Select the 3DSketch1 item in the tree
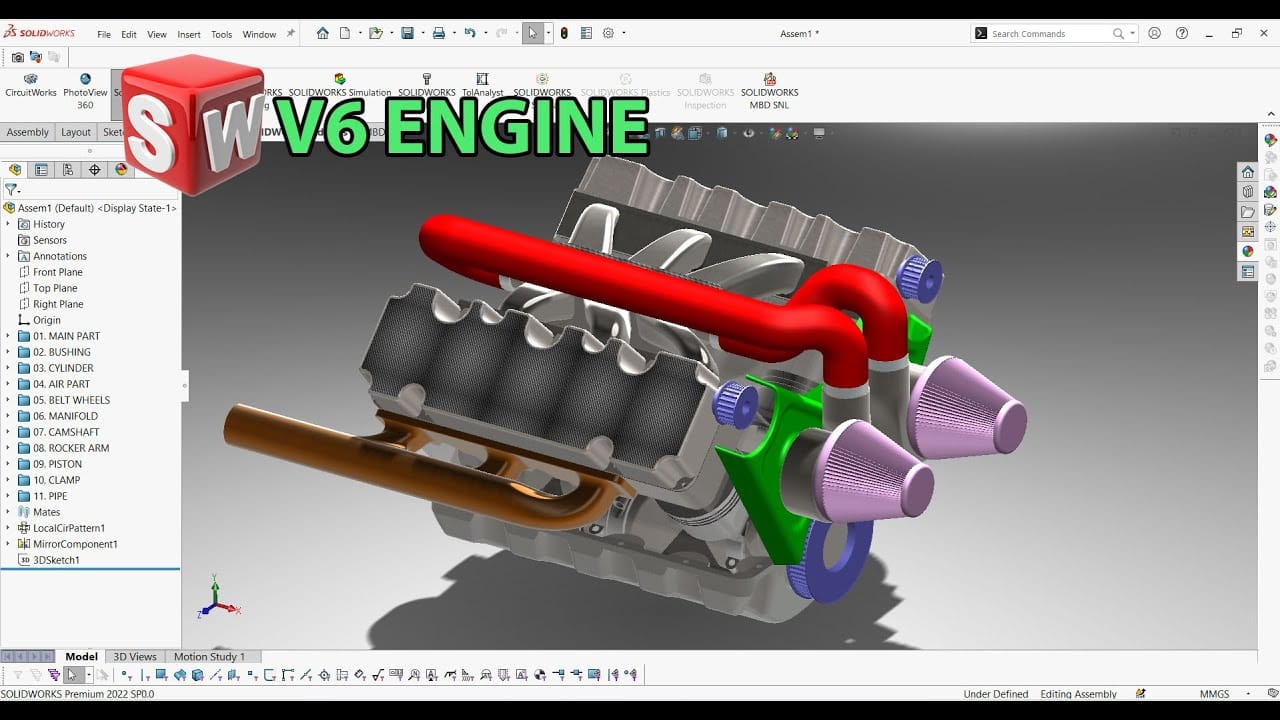The image size is (1280, 720). [x=56, y=560]
